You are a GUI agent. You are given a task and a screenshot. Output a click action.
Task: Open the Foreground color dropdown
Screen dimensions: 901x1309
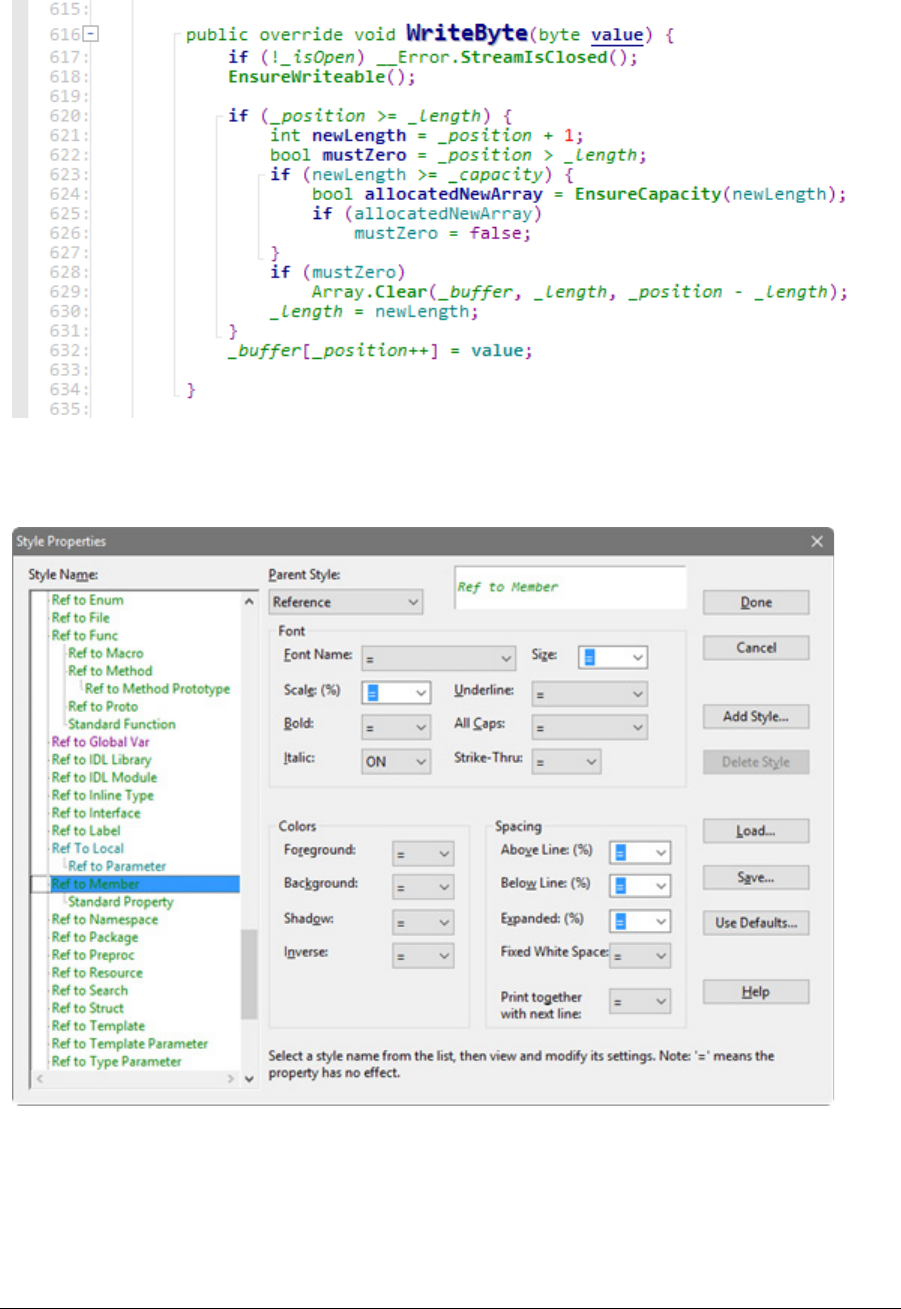pyautogui.click(x=422, y=853)
